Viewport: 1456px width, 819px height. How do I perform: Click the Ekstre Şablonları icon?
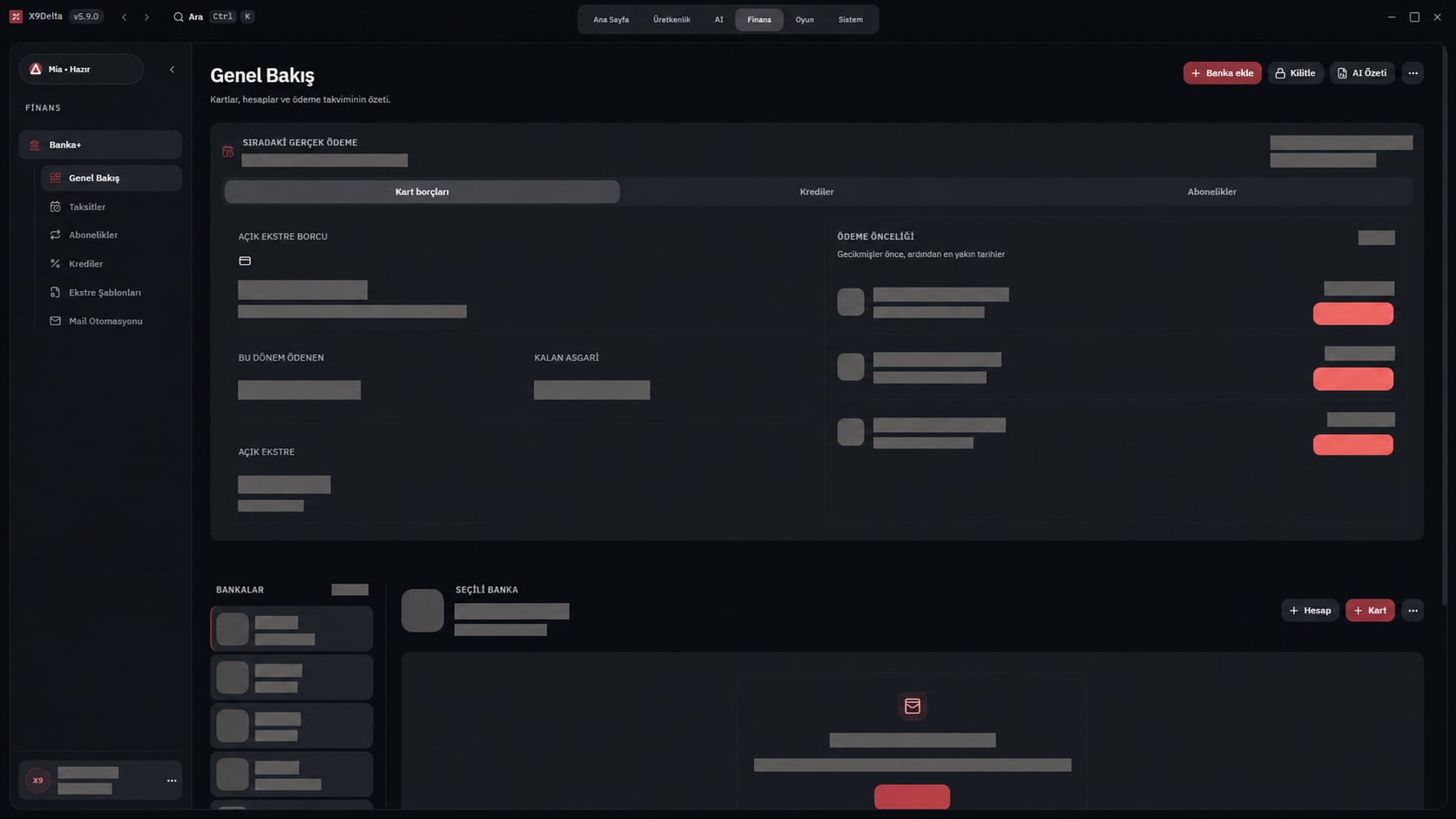[x=55, y=292]
